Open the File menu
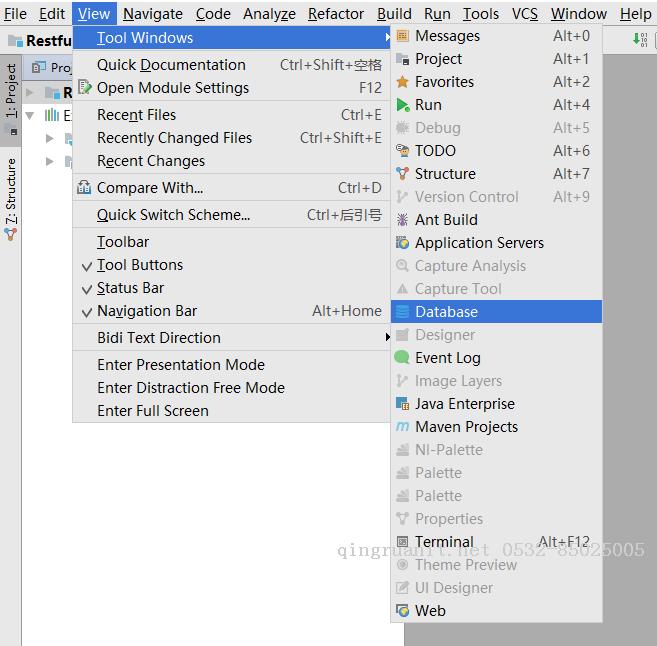657x646 pixels. click(x=15, y=14)
